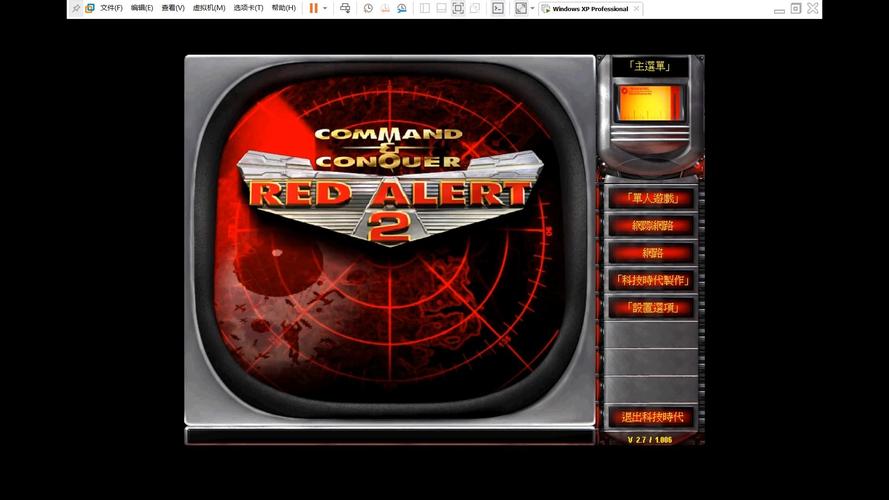The width and height of the screenshot is (889, 500).
Task: Open the 設置選項 options button
Action: pos(652,308)
